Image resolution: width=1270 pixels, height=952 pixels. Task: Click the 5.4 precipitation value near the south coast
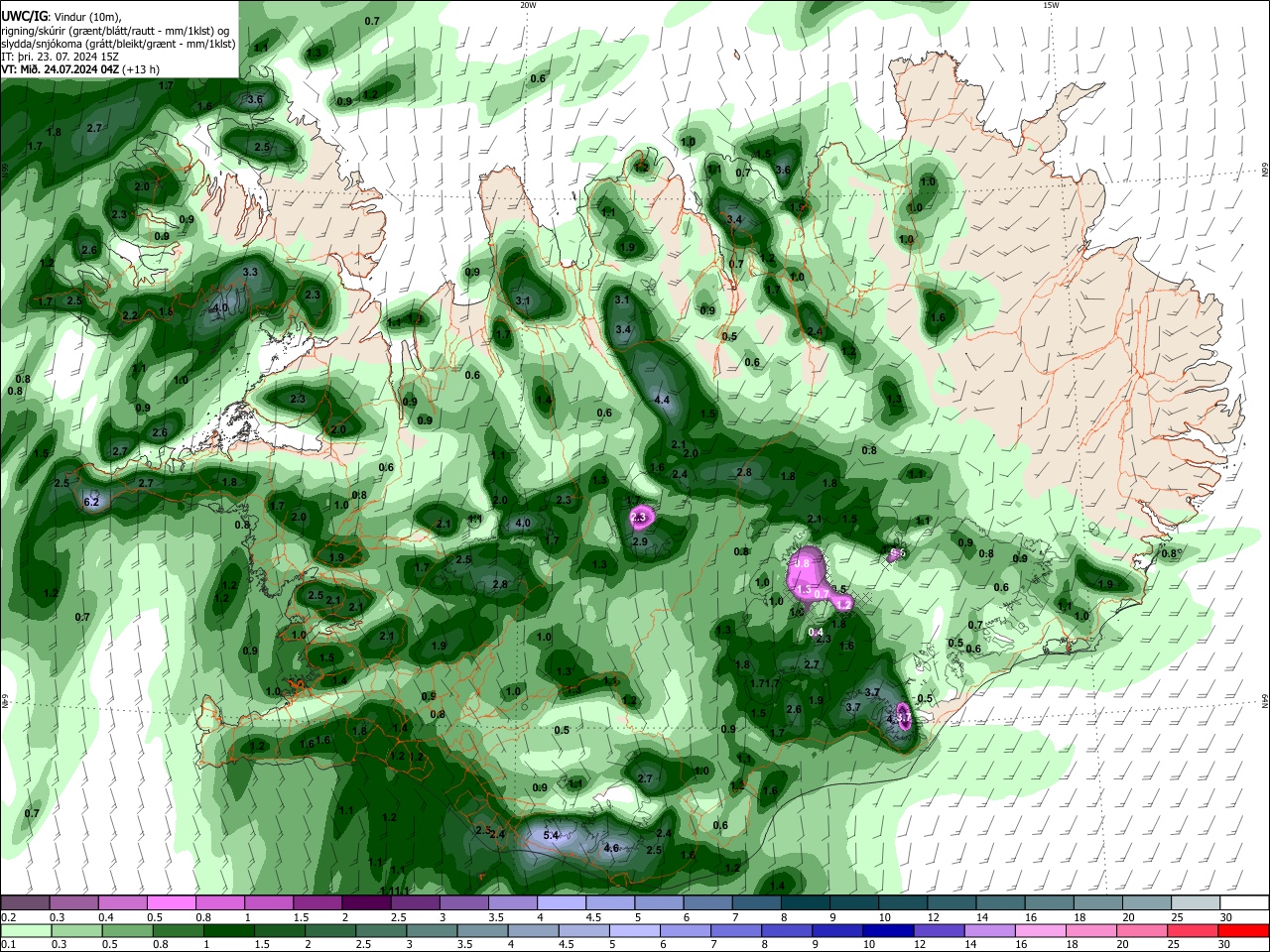[552, 836]
